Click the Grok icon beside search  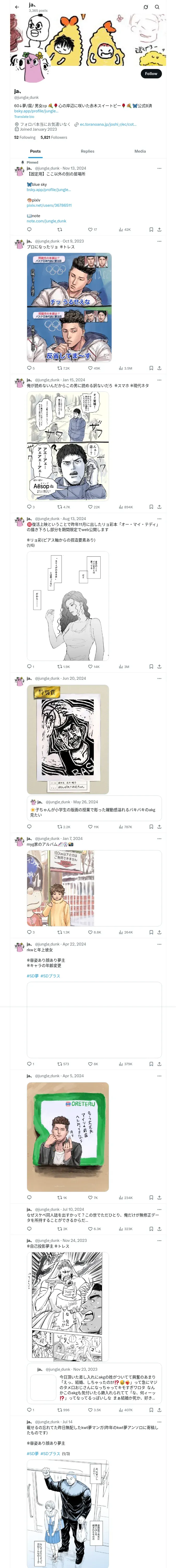(x=146, y=7)
